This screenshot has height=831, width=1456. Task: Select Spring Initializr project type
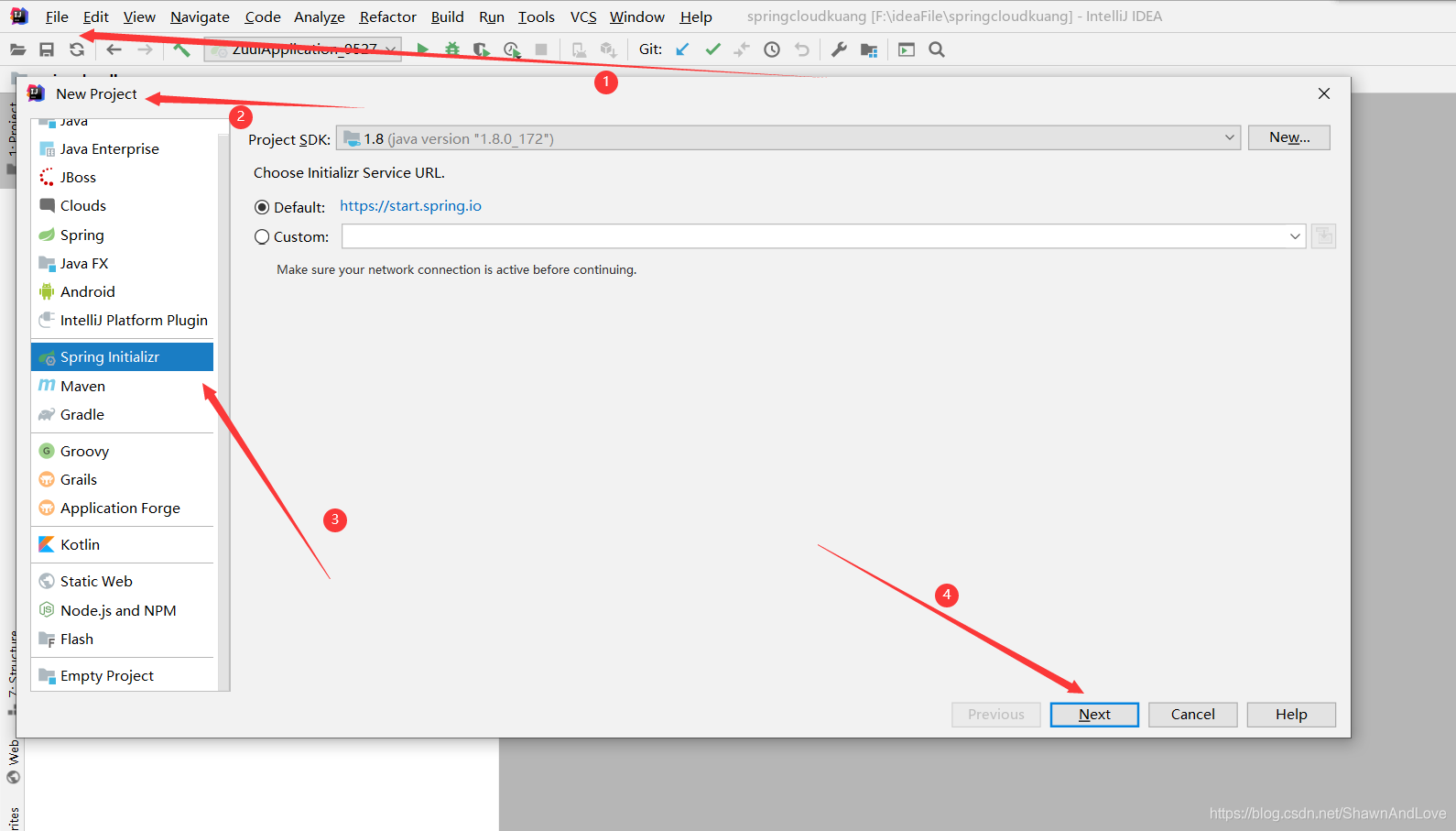pyautogui.click(x=123, y=356)
